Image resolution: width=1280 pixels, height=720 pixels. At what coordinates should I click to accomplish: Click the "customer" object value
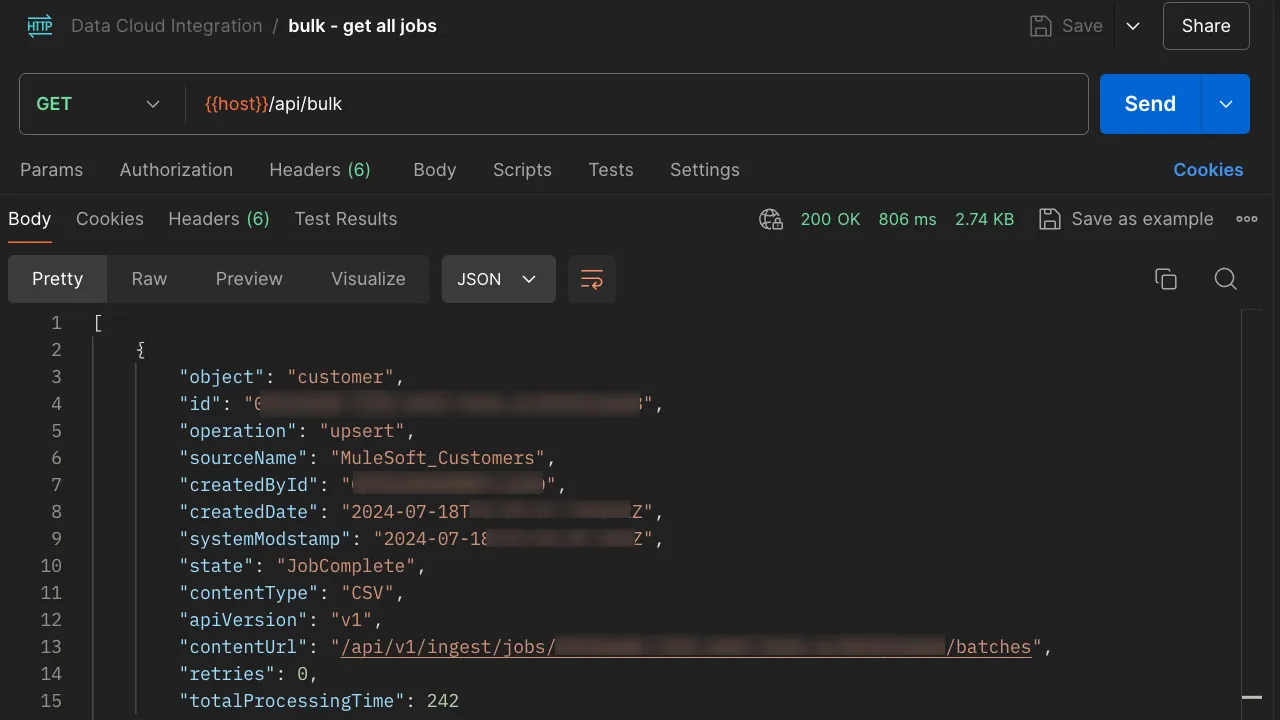click(341, 377)
